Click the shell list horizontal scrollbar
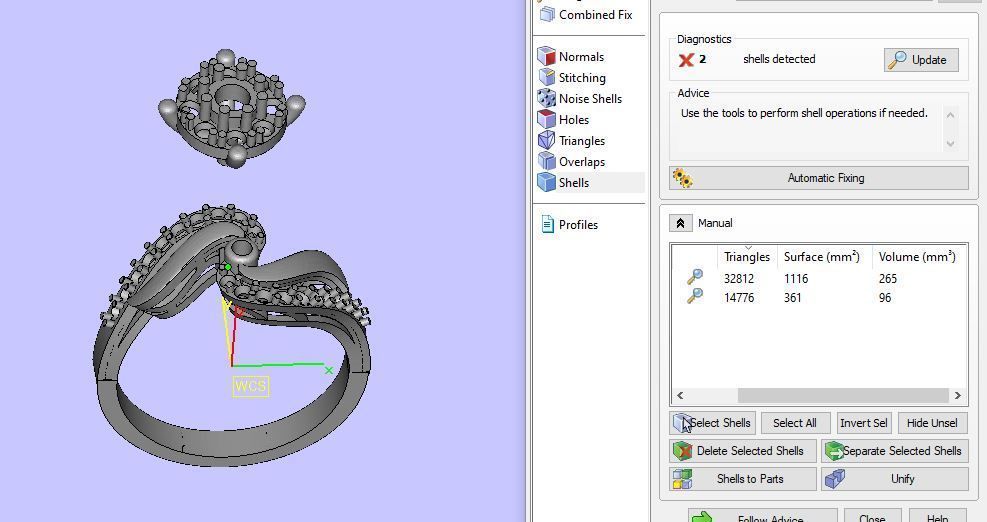The image size is (987, 522). point(843,395)
